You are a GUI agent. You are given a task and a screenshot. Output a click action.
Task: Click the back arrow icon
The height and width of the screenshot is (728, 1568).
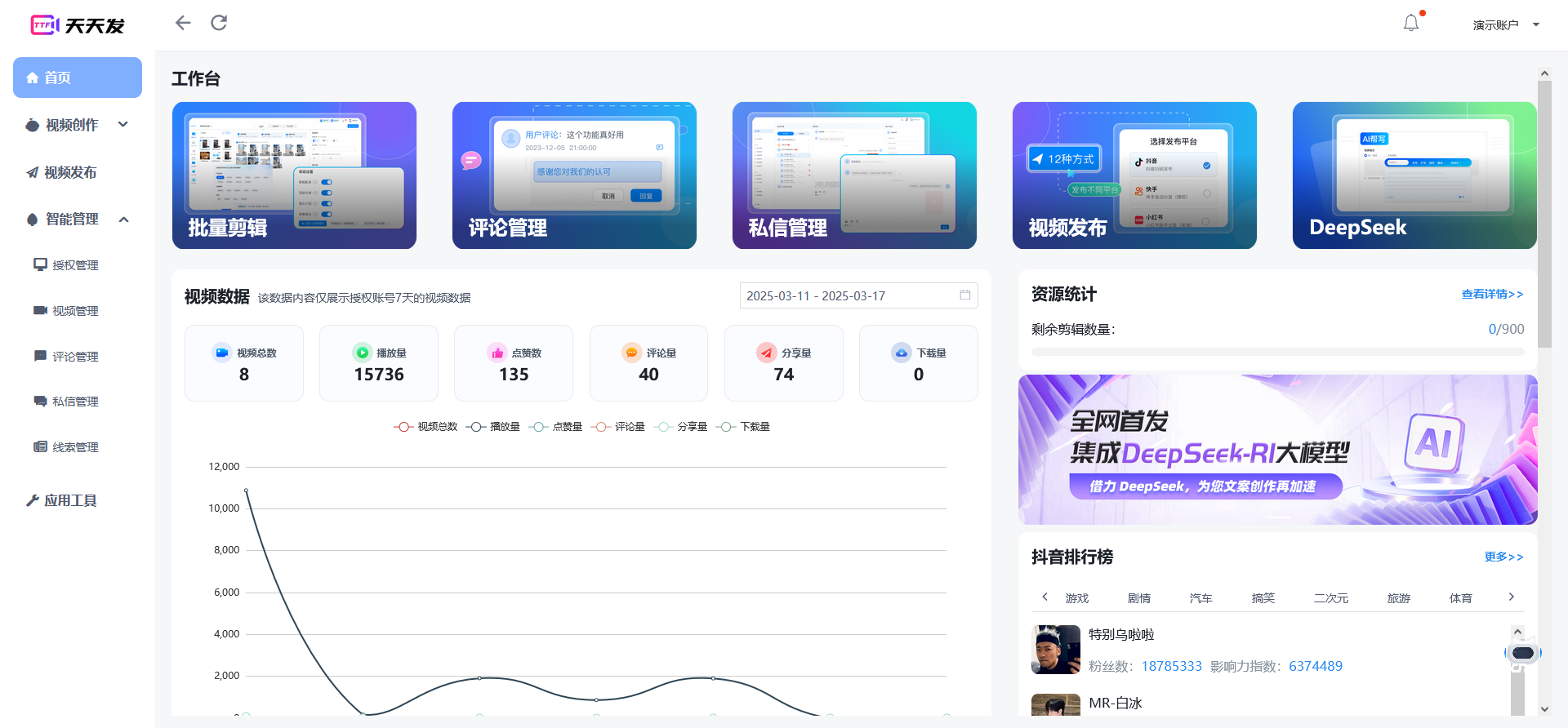click(183, 23)
